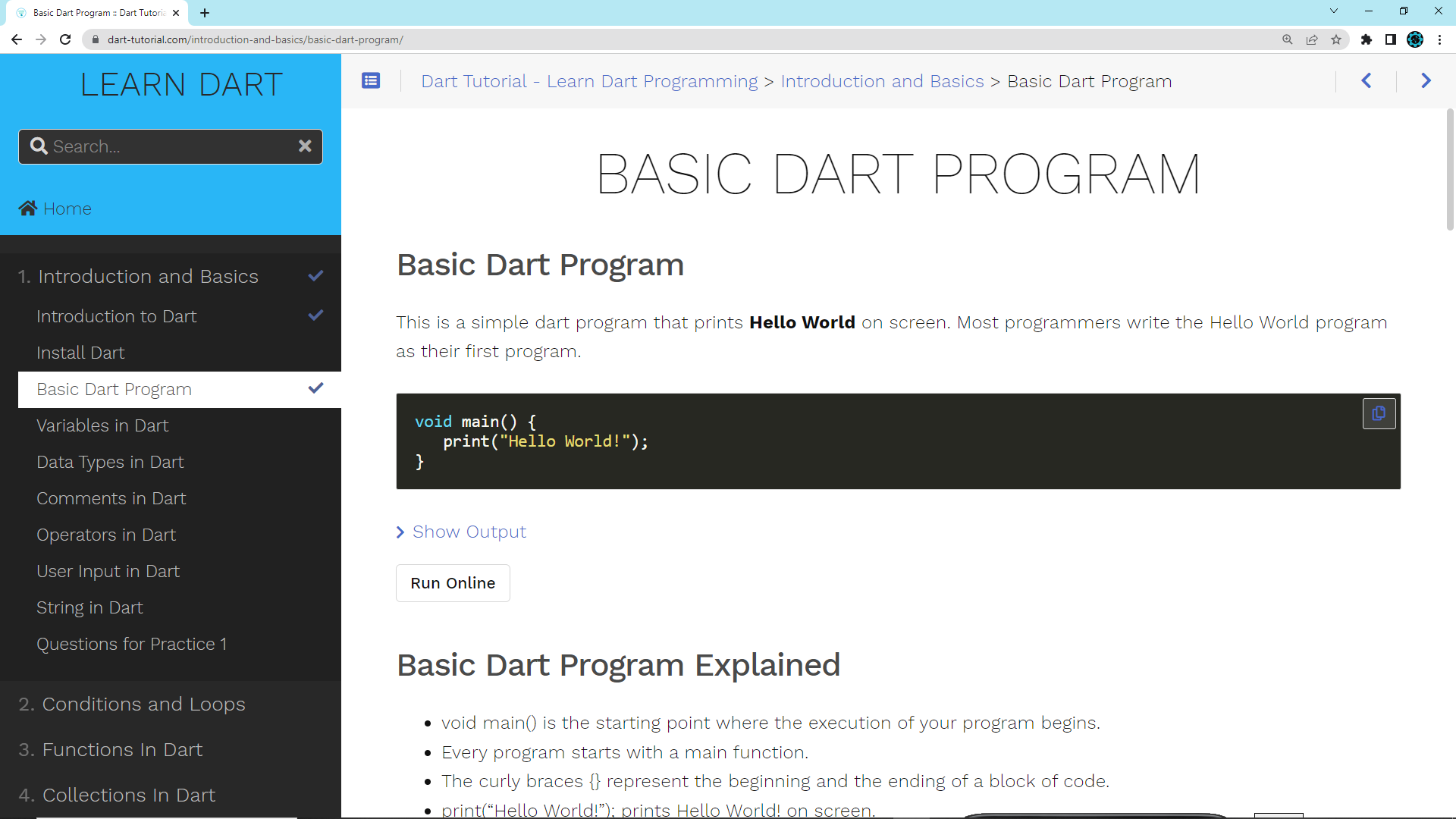
Task: Click the search magnifier icon
Action: (x=39, y=146)
